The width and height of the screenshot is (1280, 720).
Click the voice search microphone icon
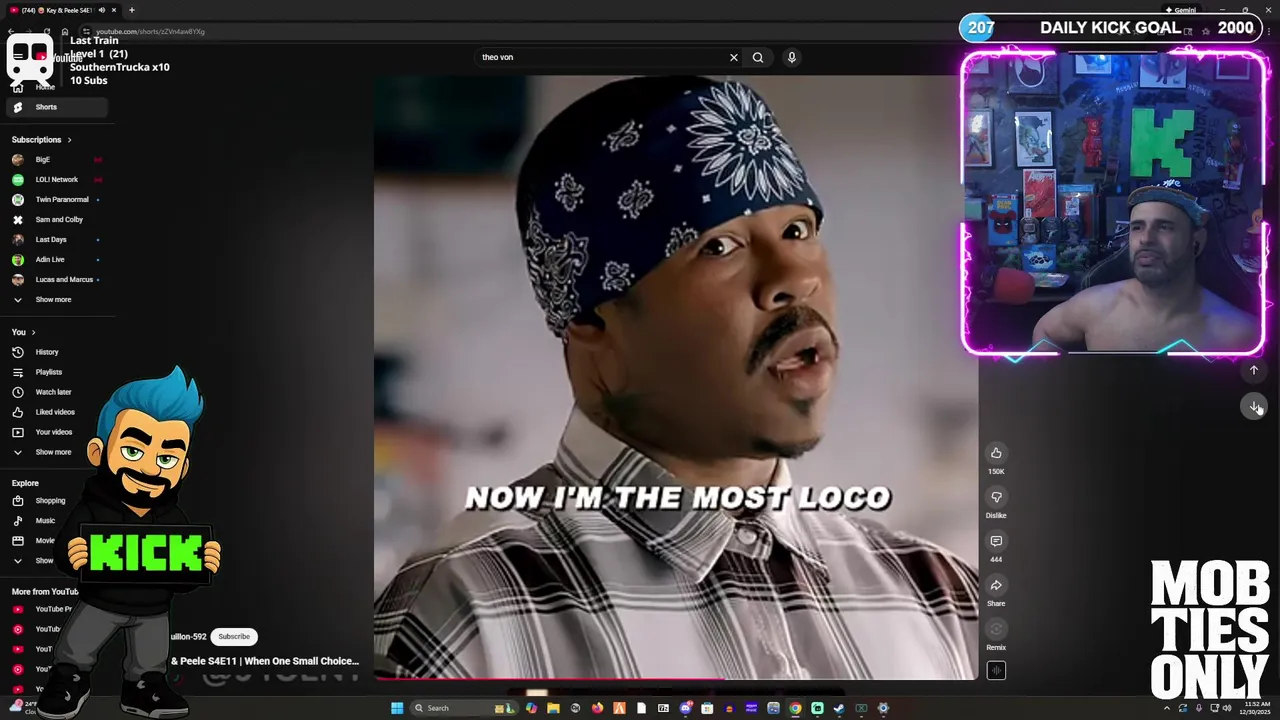coord(791,57)
